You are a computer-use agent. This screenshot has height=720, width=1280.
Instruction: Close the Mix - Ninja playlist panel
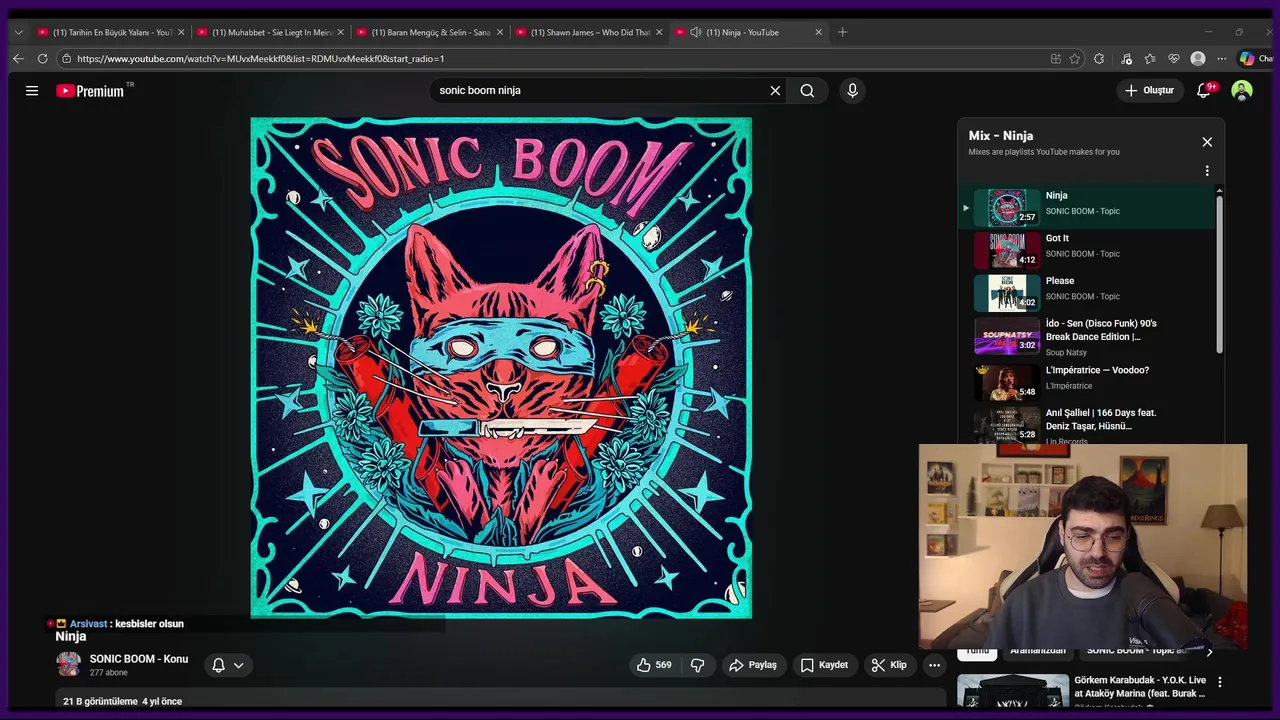[x=1207, y=142]
